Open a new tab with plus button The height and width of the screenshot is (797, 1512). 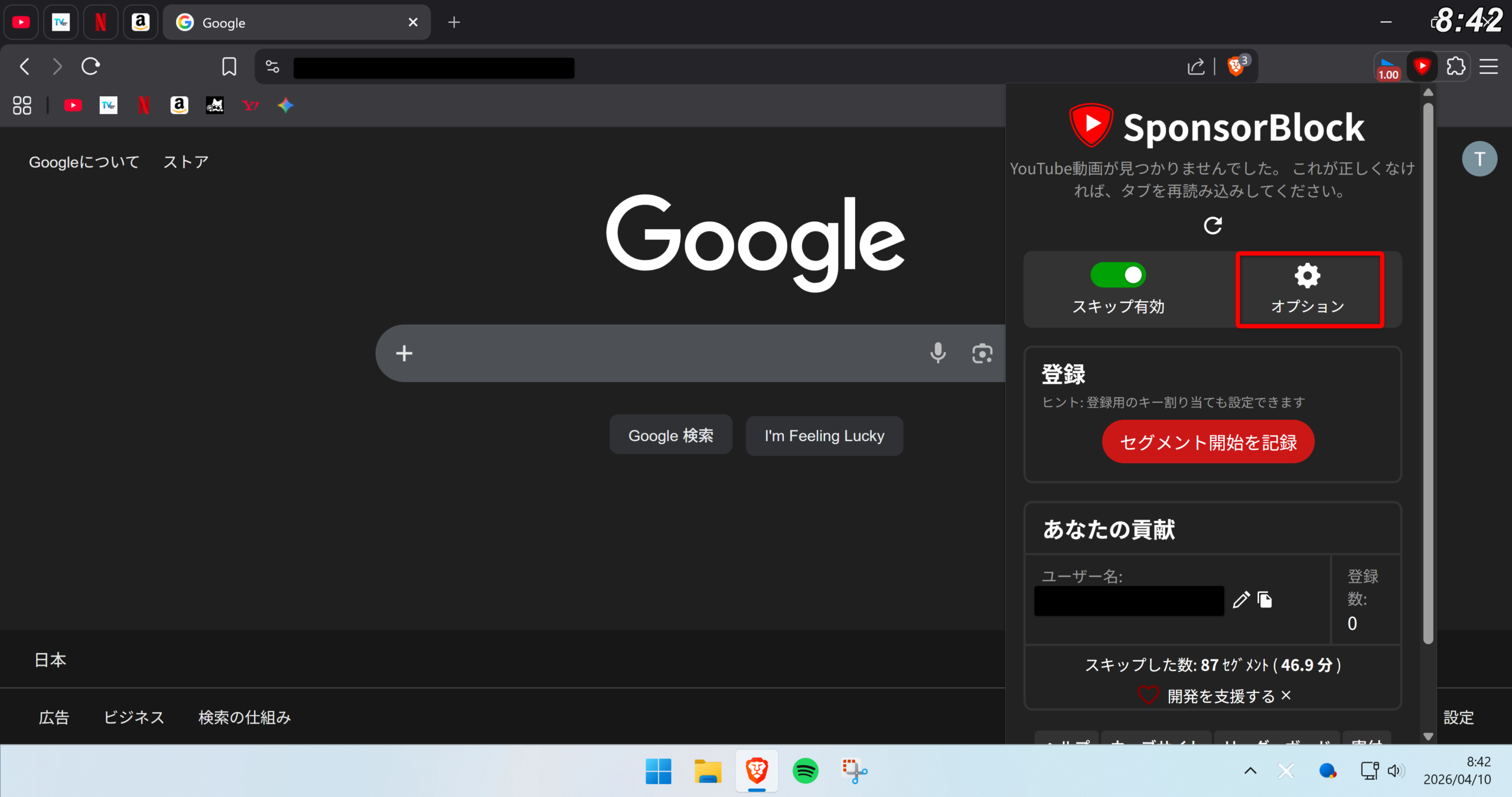pyautogui.click(x=454, y=22)
